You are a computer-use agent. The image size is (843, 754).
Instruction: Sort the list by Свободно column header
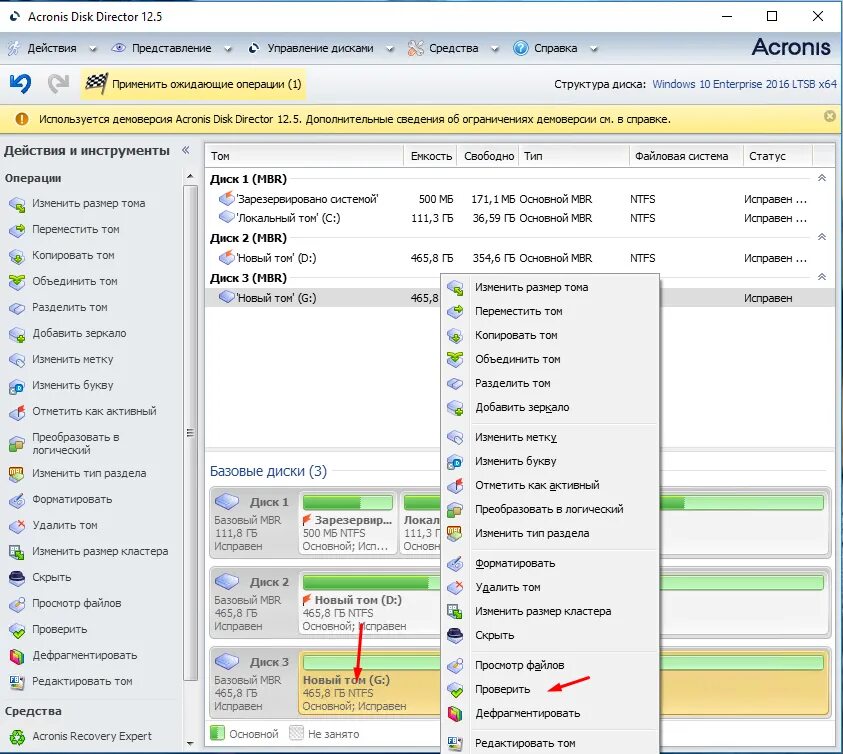[x=488, y=156]
